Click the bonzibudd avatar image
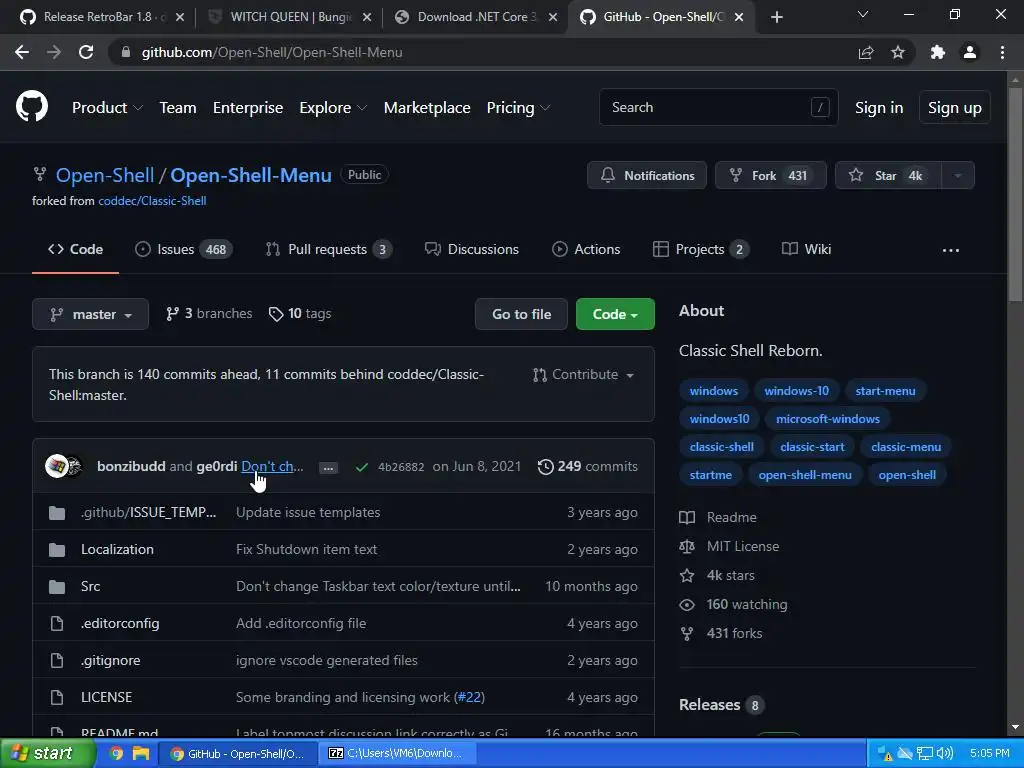1024x768 pixels. click(x=56, y=466)
